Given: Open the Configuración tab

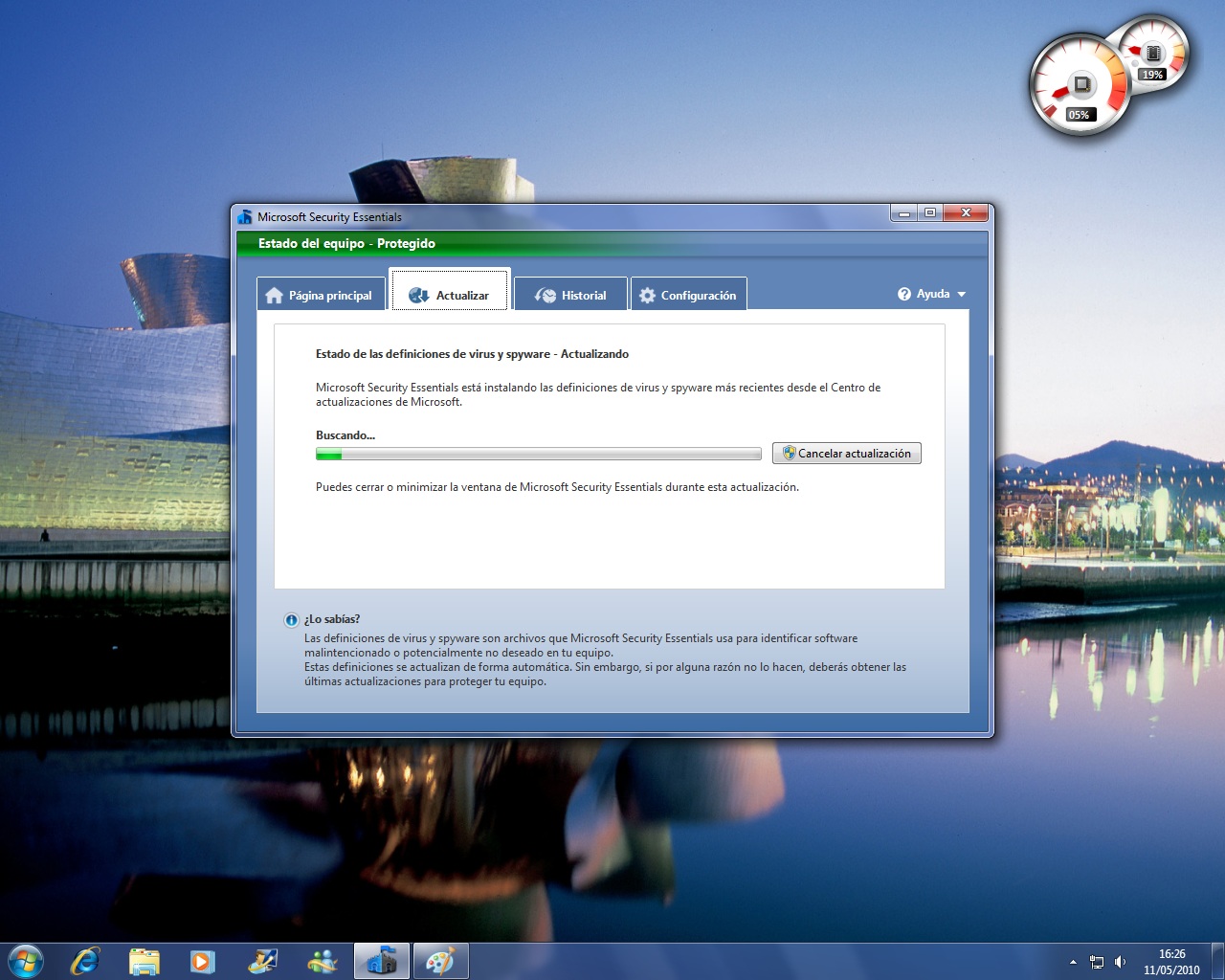Looking at the screenshot, I should [x=689, y=295].
